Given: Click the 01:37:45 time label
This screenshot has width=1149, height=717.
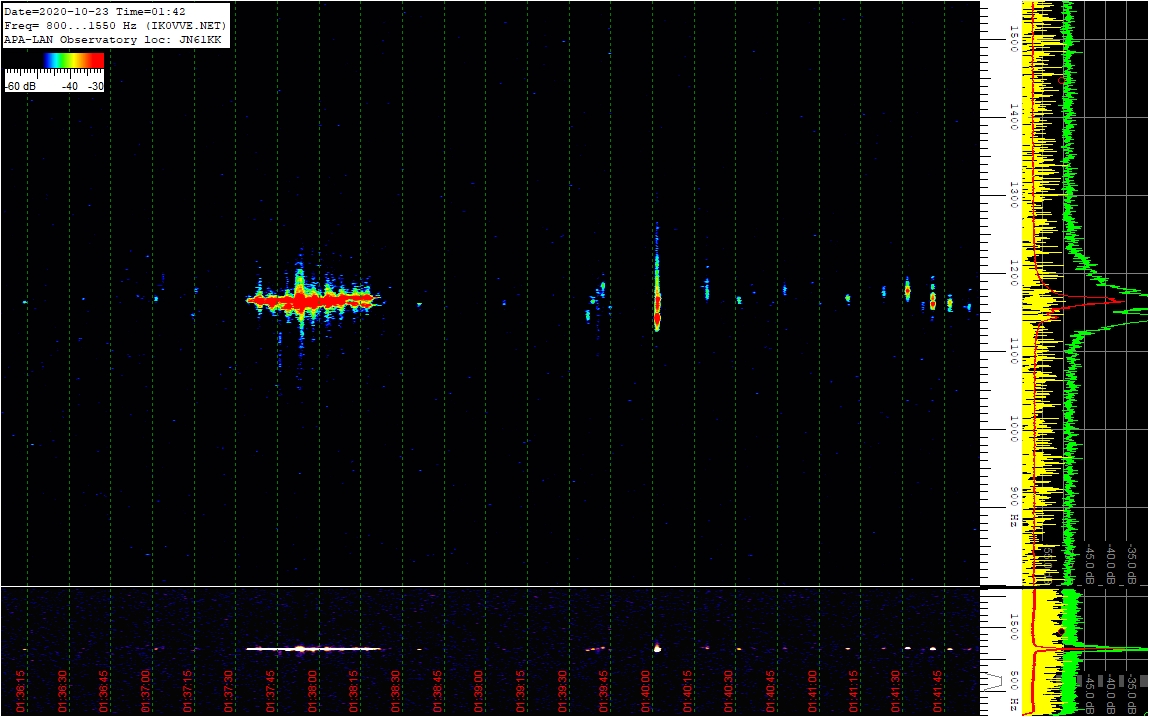Looking at the screenshot, I should 270,691.
